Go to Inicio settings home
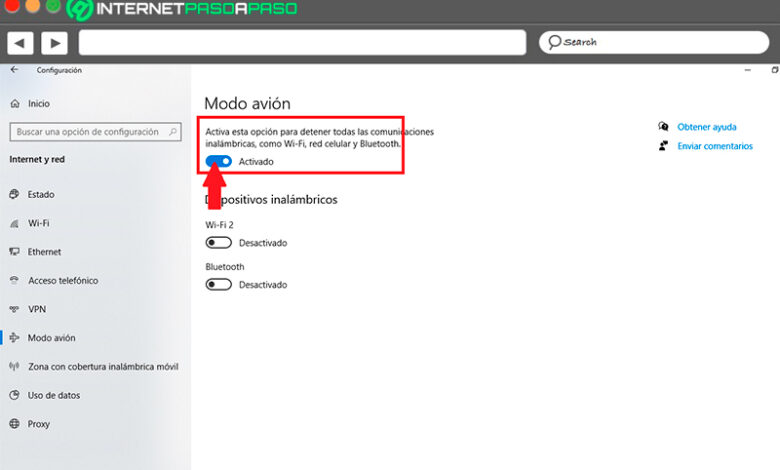Viewport: 780px width, 470px height. pos(39,103)
